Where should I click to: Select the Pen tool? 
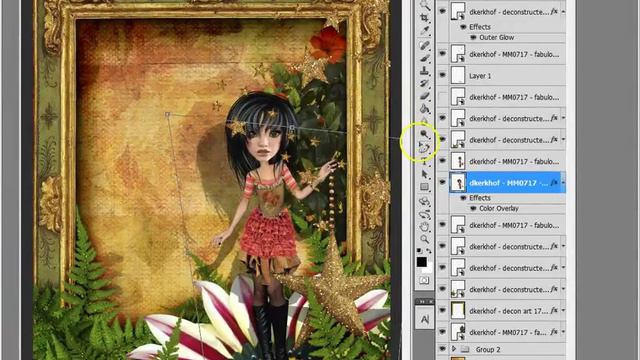(424, 148)
